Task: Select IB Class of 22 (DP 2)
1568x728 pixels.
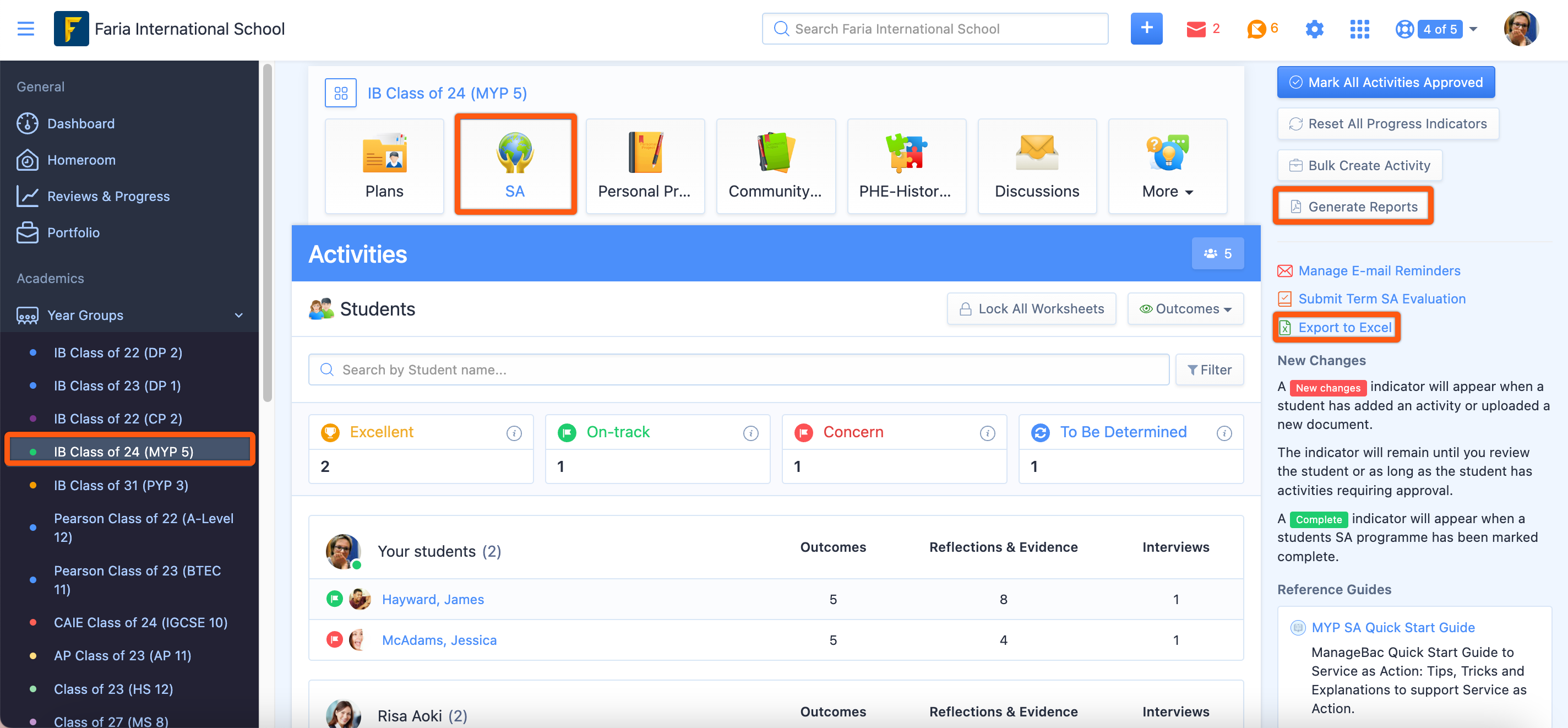Action: [x=118, y=352]
